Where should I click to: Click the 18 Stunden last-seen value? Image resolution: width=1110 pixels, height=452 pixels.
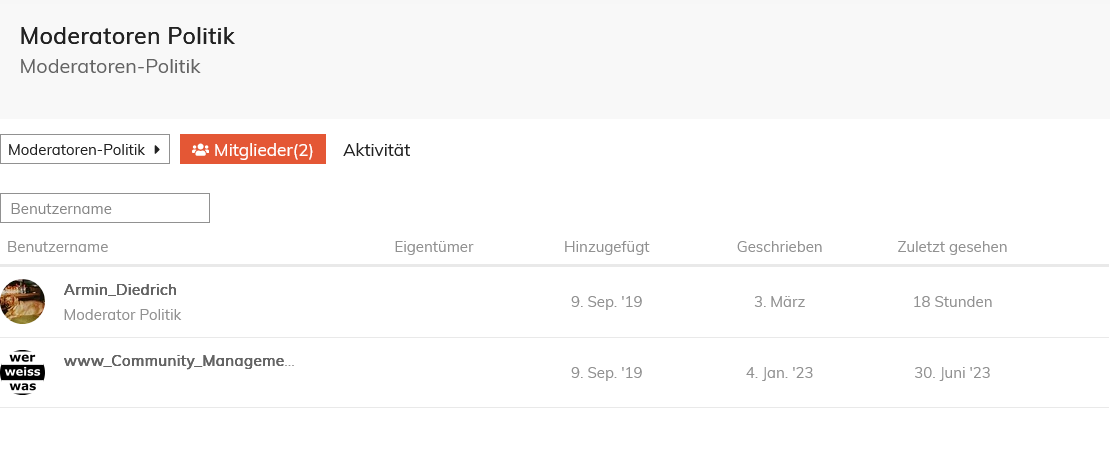click(x=952, y=302)
